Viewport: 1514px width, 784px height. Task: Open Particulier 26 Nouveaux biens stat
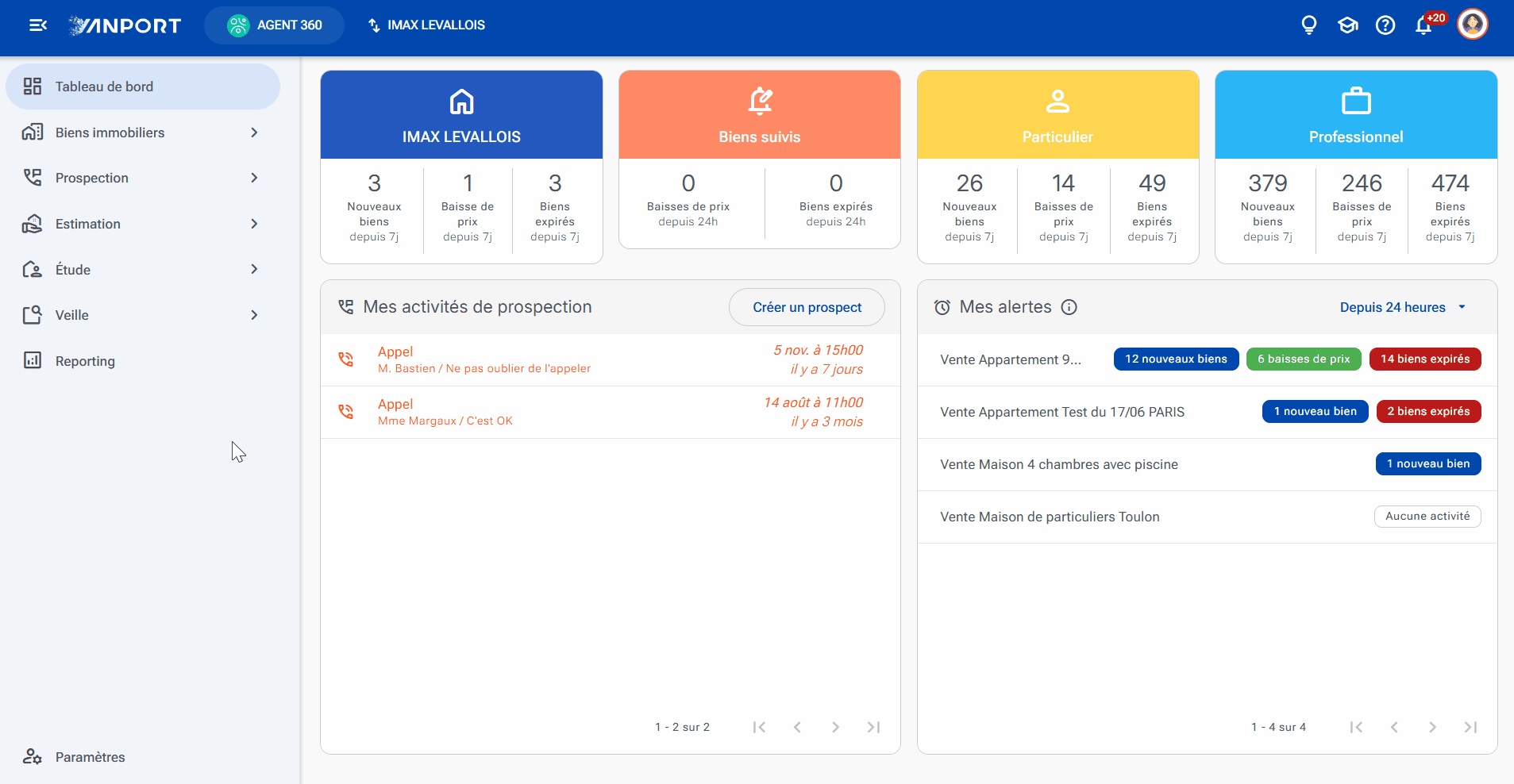click(969, 208)
